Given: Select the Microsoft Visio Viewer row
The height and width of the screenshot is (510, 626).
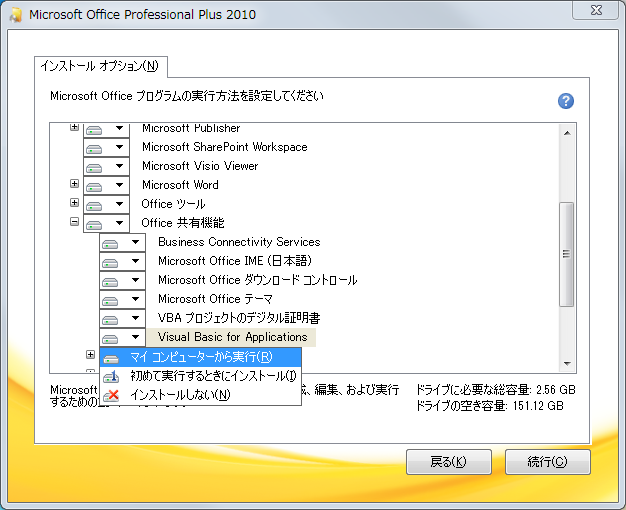Looking at the screenshot, I should [x=200, y=166].
